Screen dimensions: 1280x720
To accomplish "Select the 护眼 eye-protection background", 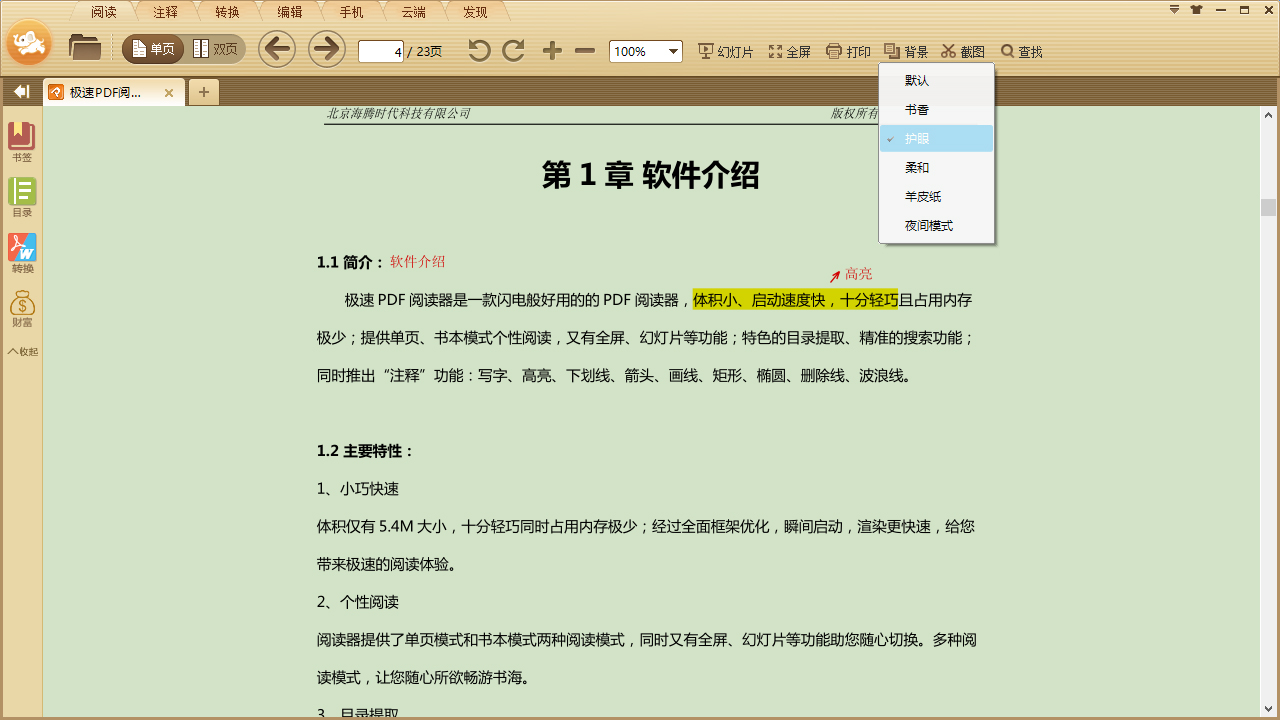I will (x=917, y=139).
